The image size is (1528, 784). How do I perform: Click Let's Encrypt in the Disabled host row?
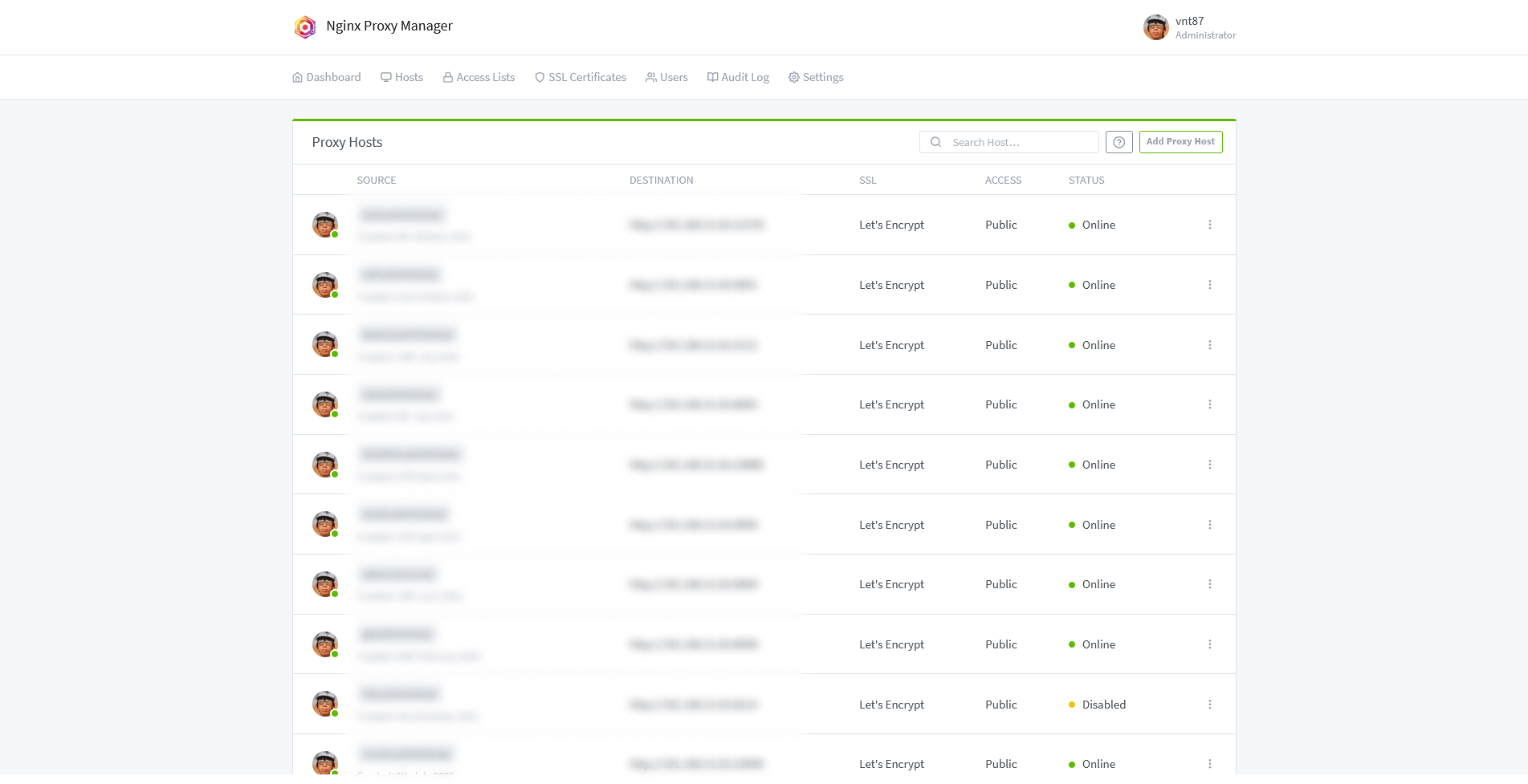point(891,705)
